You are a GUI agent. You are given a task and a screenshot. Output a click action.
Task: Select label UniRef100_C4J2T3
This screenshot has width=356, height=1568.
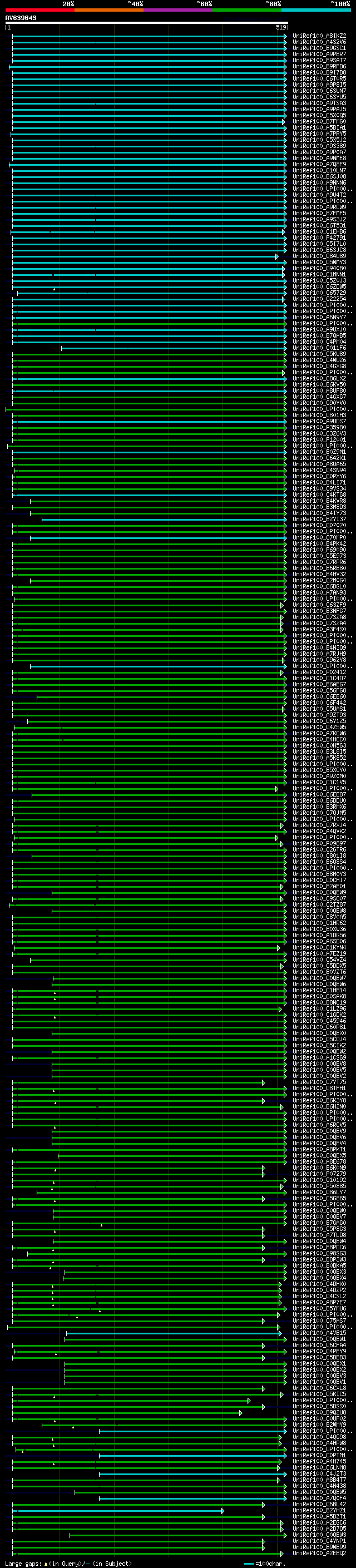tap(319, 1473)
